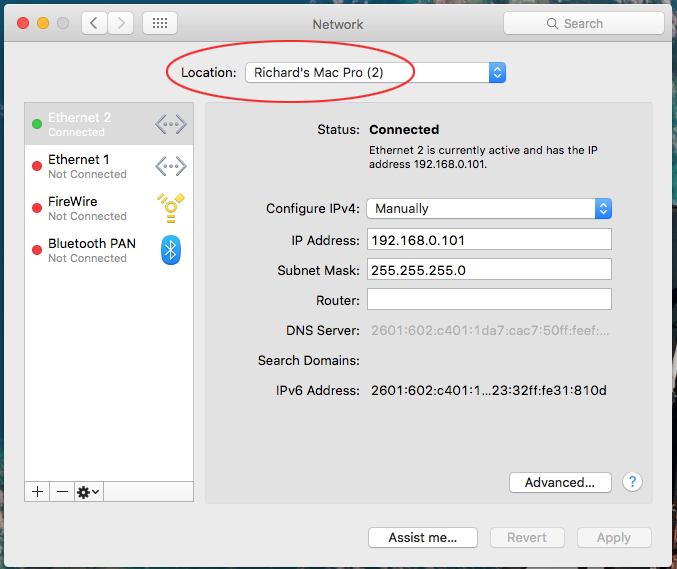Click the IP Address field
The width and height of the screenshot is (677, 569).
(x=489, y=240)
